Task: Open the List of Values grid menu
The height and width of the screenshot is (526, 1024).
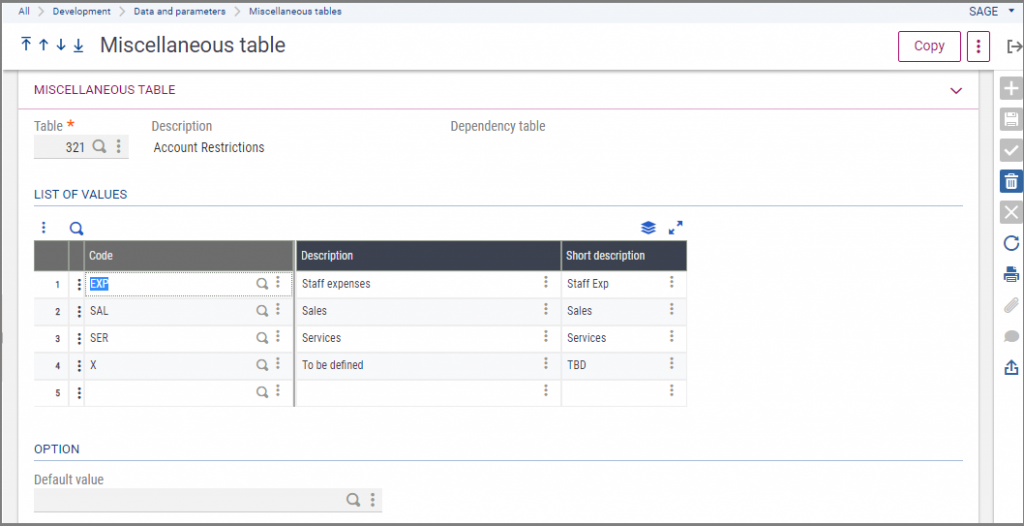Action: (x=44, y=227)
